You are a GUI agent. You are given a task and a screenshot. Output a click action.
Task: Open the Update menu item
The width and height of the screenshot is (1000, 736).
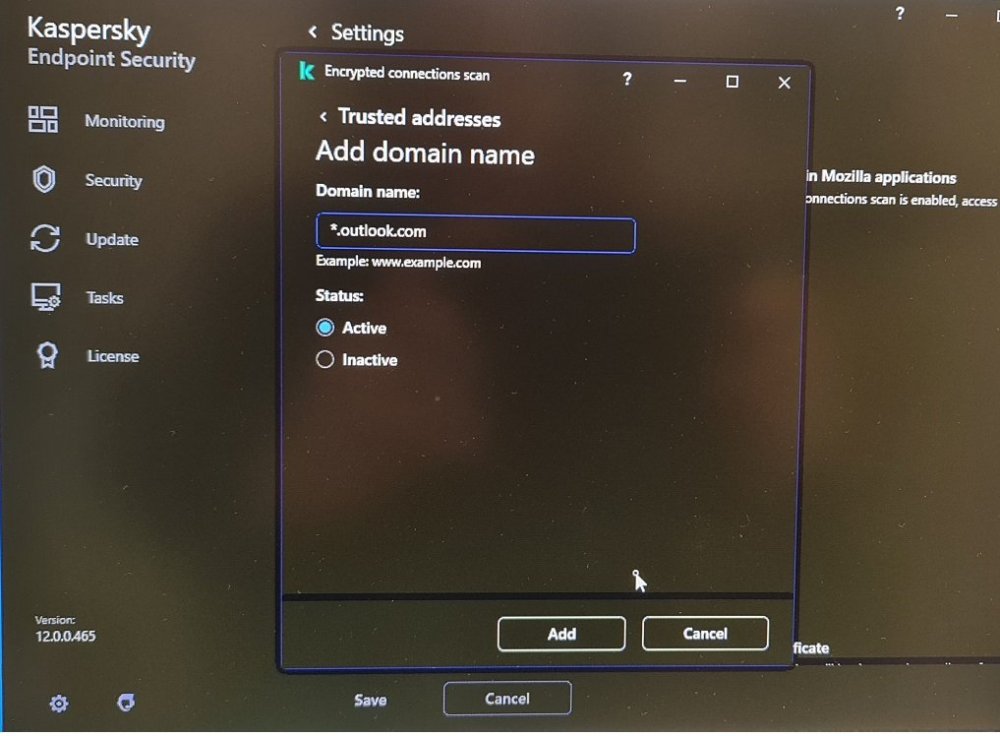point(112,239)
